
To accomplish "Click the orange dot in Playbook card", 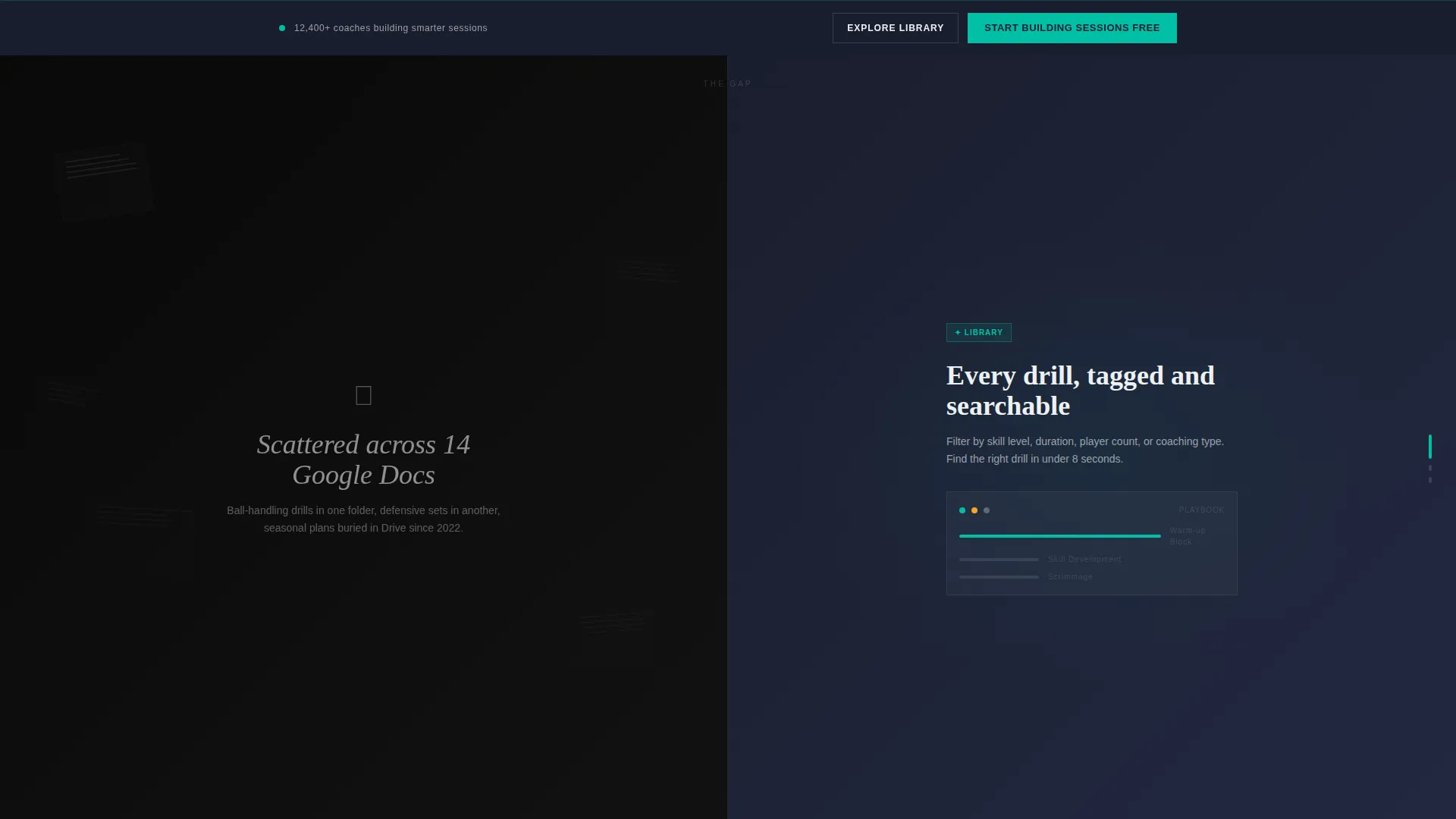I will click(974, 510).
